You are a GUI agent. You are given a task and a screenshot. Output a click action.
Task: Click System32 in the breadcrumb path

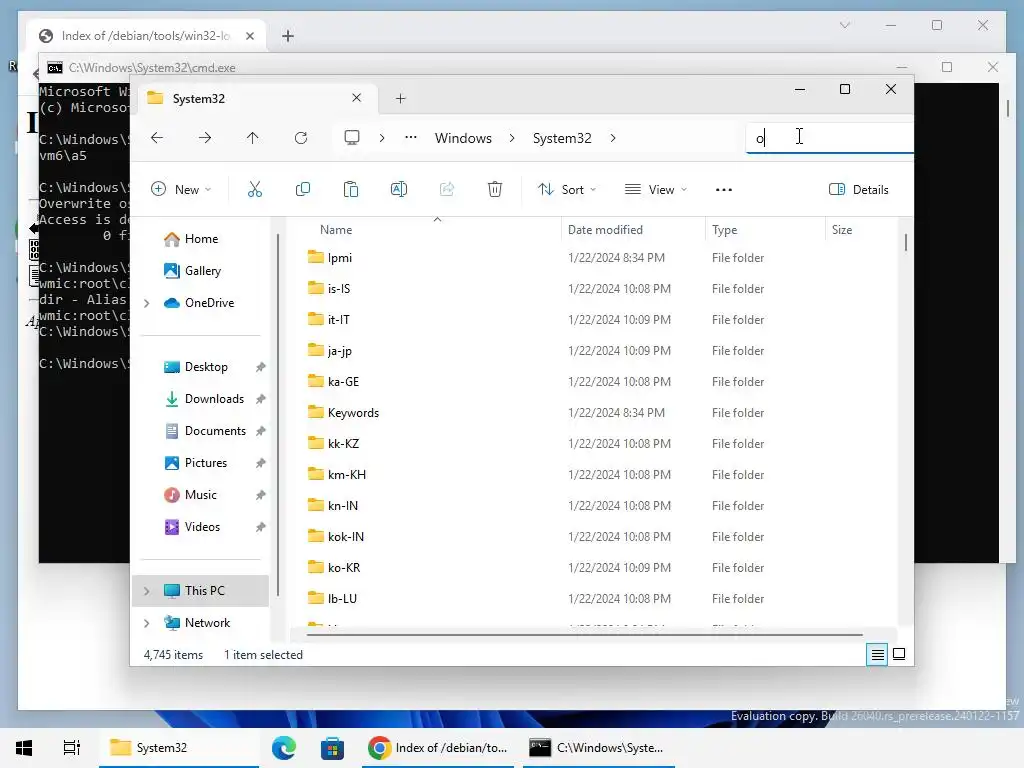click(x=562, y=138)
